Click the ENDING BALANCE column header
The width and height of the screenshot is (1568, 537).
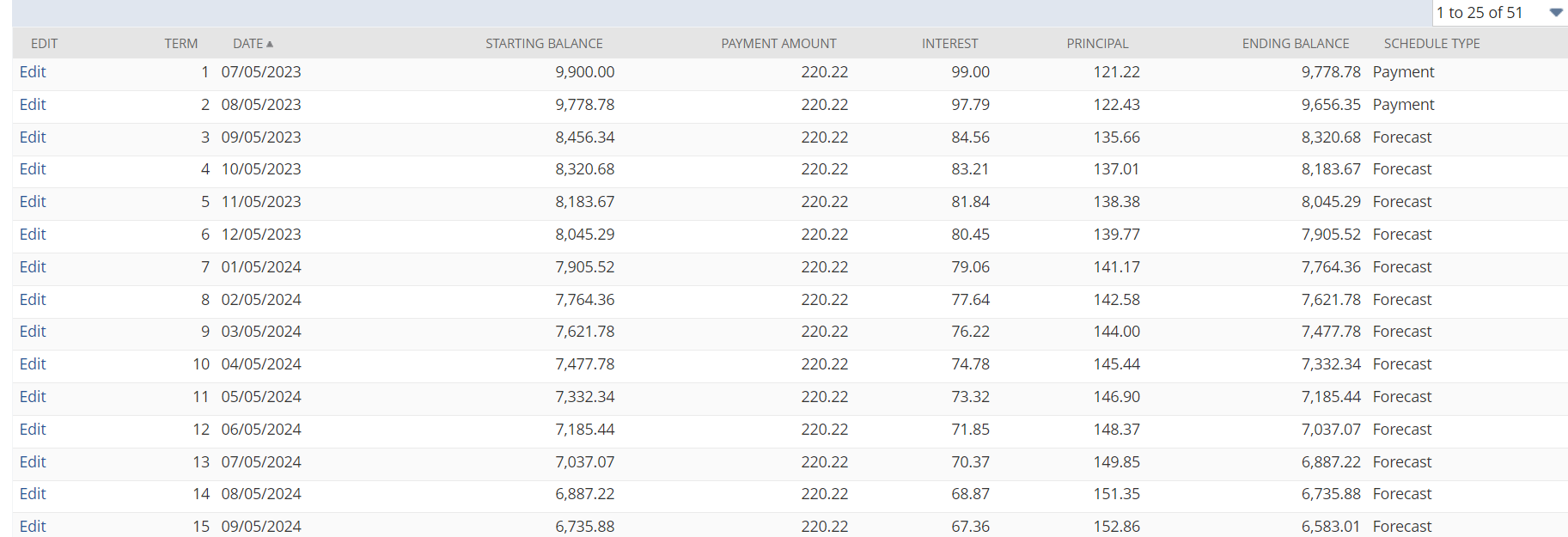[x=1296, y=44]
